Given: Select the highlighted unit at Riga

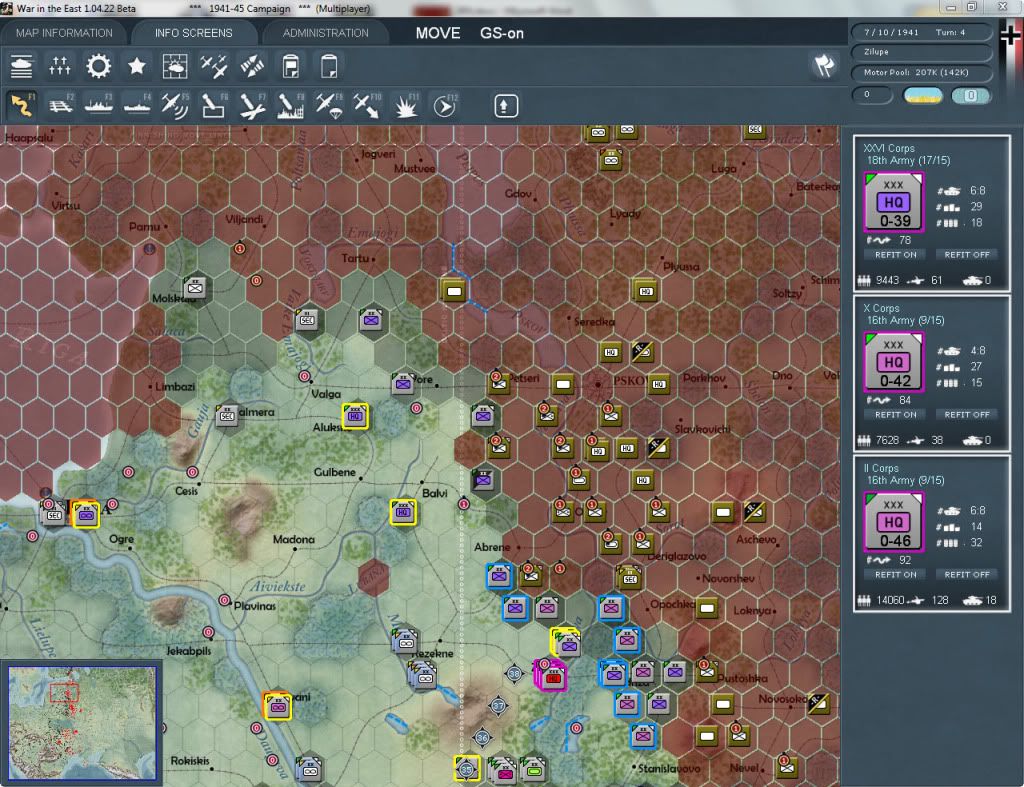Looking at the screenshot, I should pos(86,515).
